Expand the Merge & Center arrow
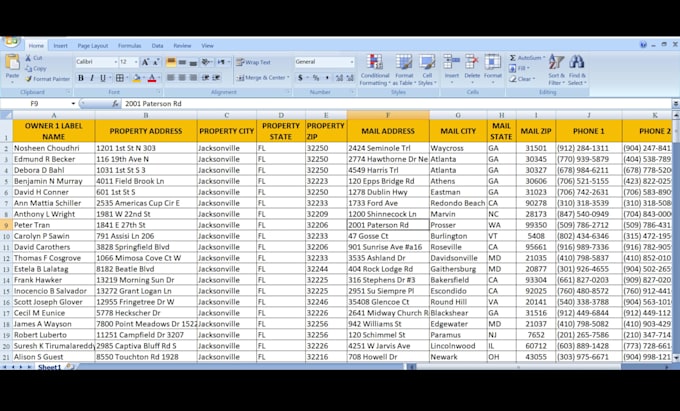The image size is (680, 411). (288, 78)
